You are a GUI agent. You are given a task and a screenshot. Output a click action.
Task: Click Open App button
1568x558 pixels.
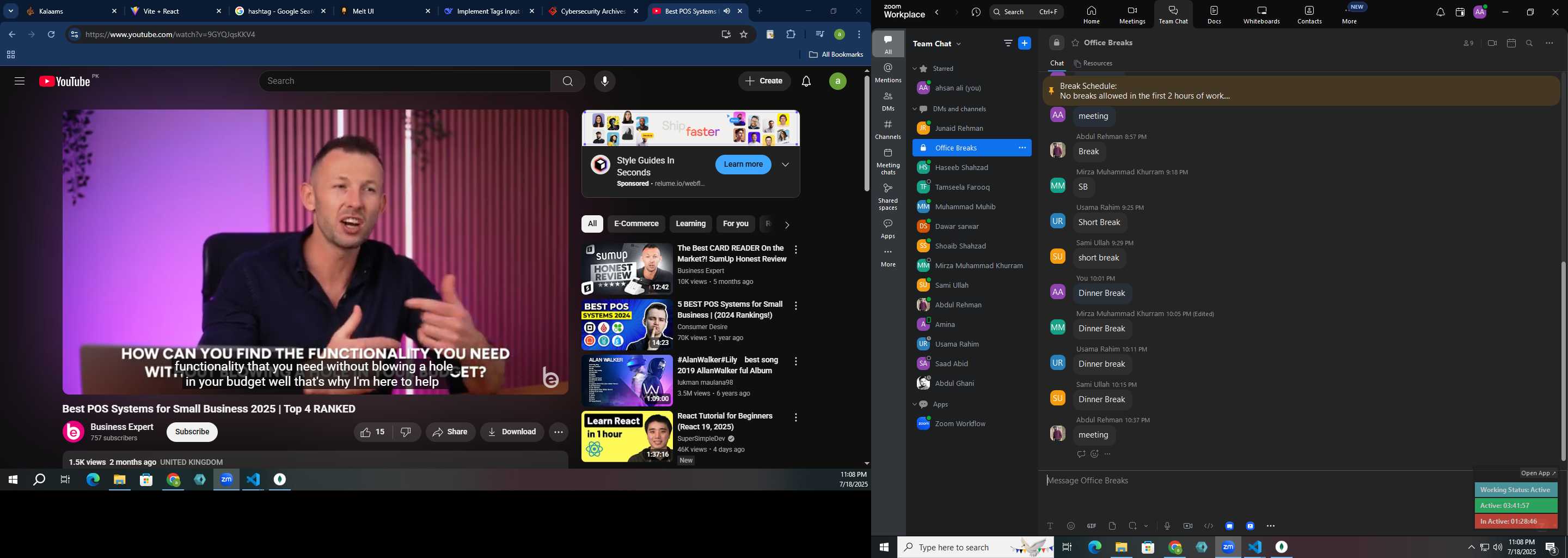pyautogui.click(x=1538, y=474)
